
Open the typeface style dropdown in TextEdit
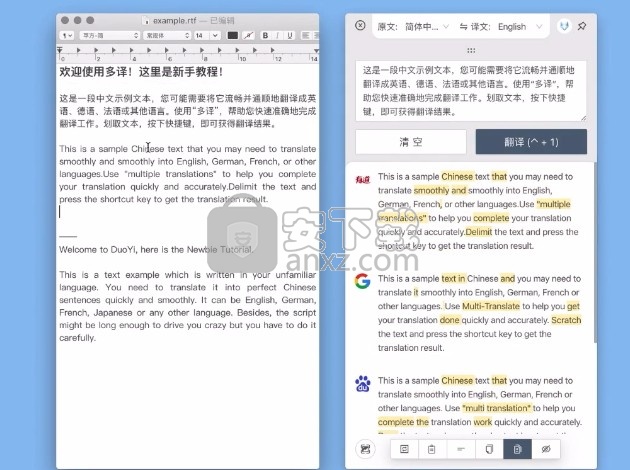[167, 36]
